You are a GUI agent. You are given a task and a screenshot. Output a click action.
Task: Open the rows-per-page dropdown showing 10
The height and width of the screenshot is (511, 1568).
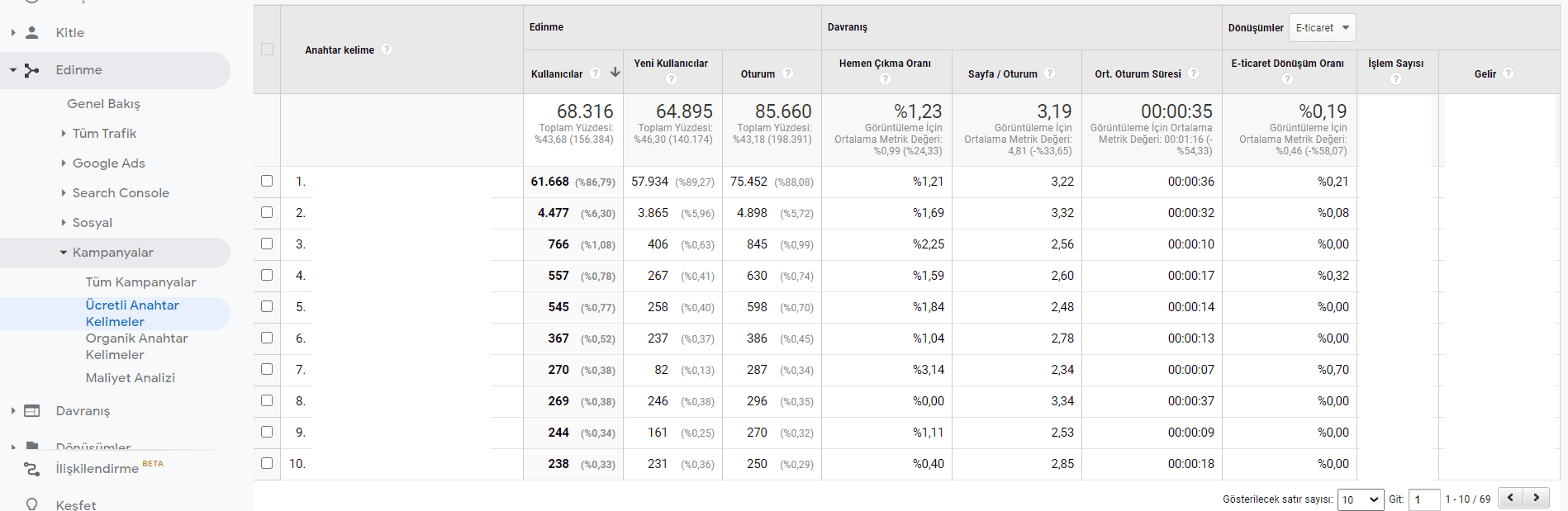(x=1360, y=499)
